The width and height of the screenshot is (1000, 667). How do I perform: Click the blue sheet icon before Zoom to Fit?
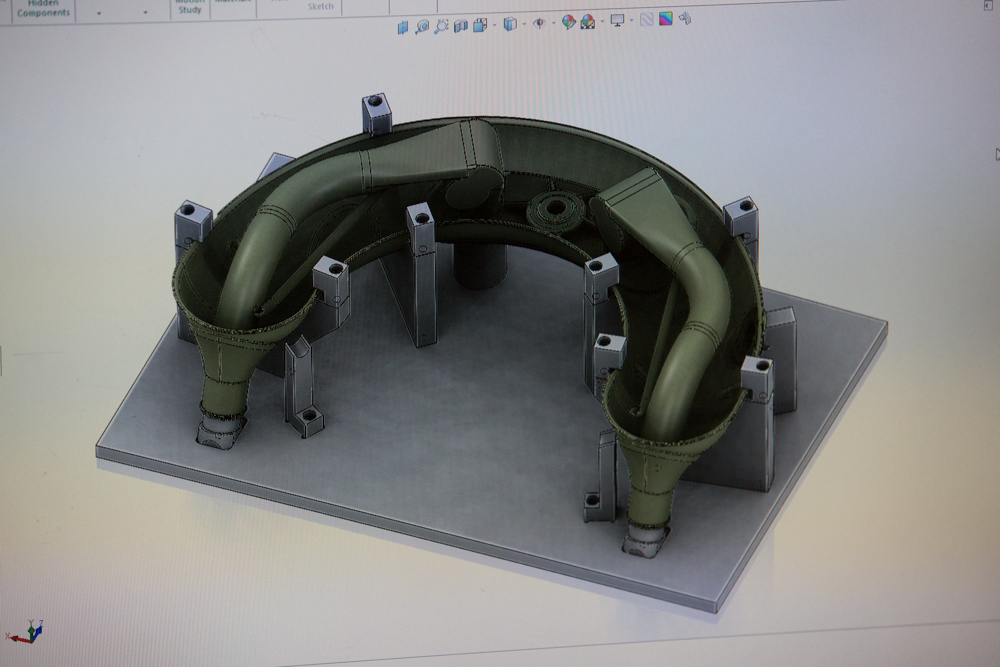(403, 27)
